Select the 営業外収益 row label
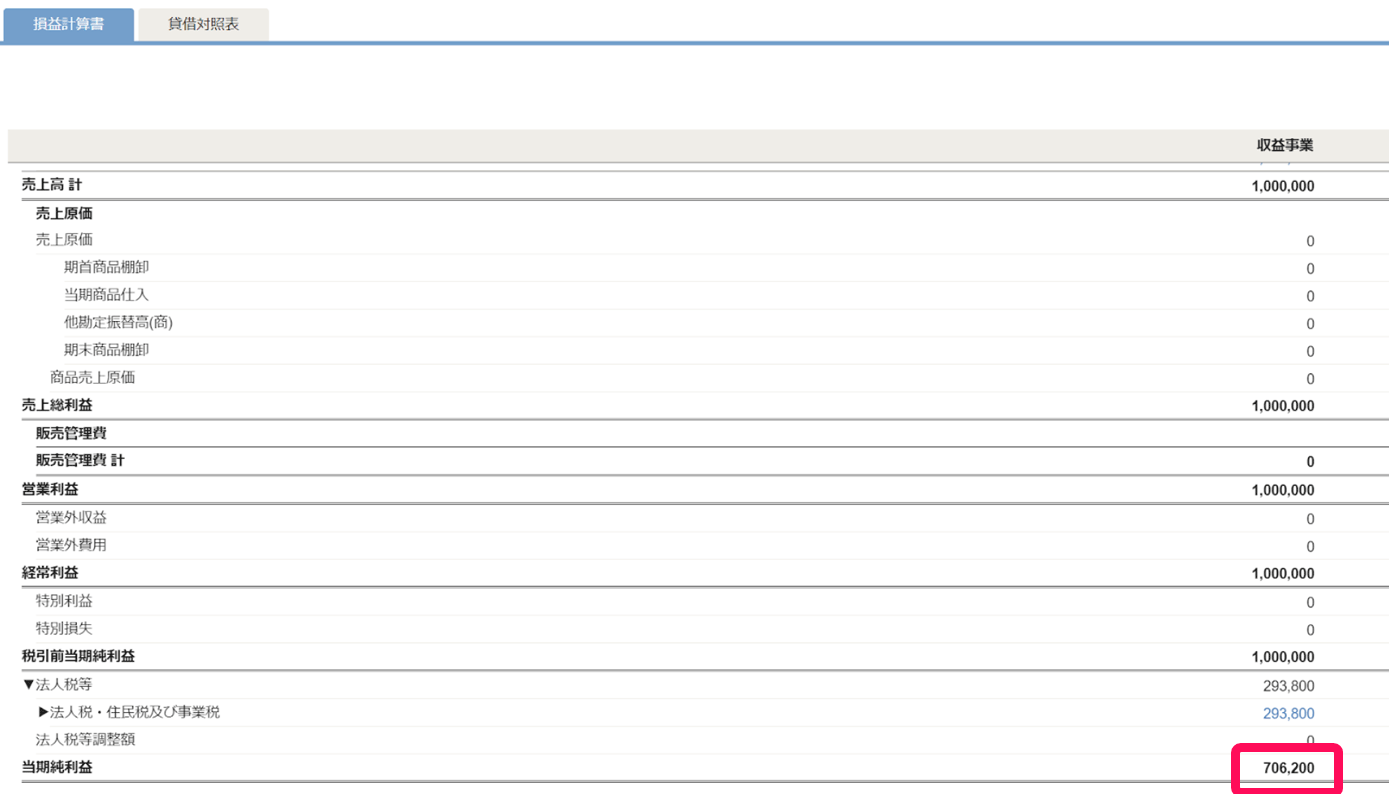Screen dimensions: 1389x794 [71, 518]
